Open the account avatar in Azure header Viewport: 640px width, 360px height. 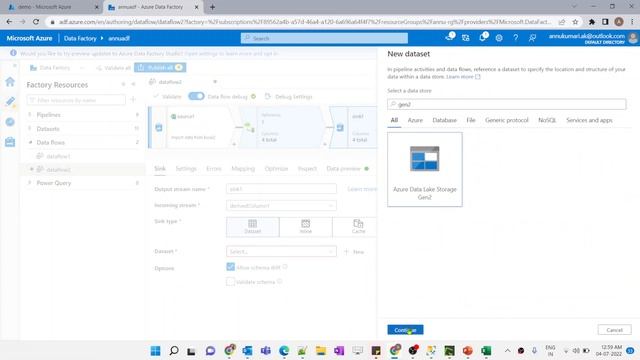pos(633,38)
